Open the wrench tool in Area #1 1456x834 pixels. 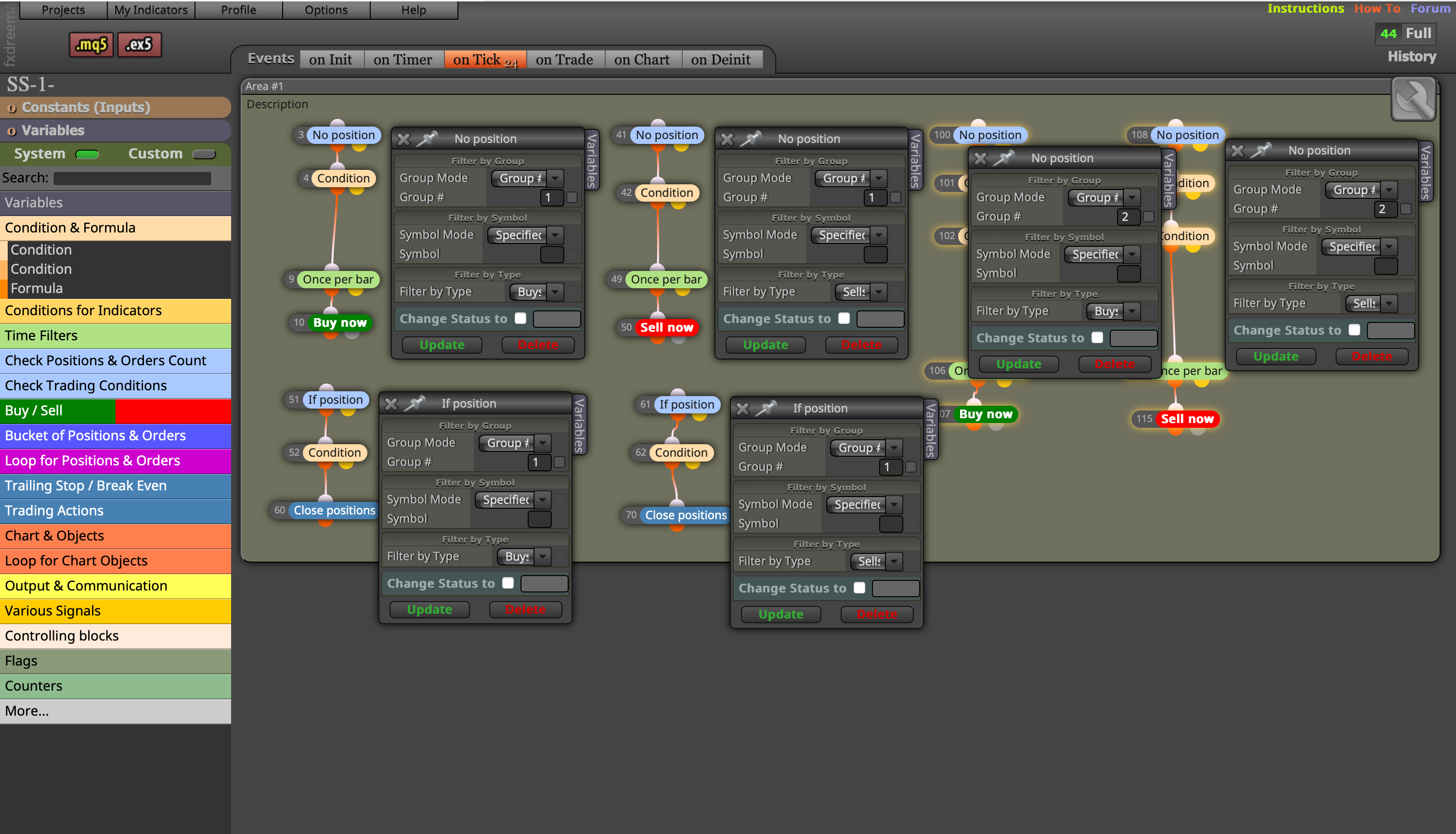tap(1413, 99)
